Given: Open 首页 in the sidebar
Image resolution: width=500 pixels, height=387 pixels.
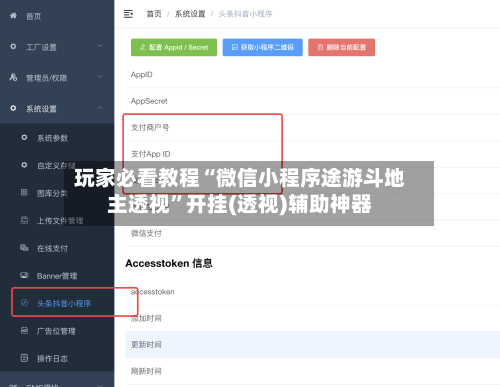Looking at the screenshot, I should point(33,16).
